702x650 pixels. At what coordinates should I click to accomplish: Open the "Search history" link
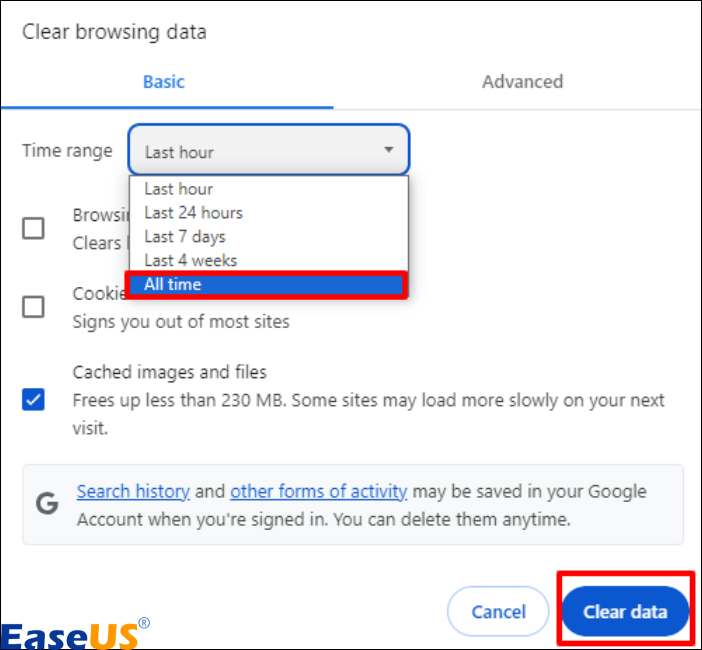click(x=133, y=491)
